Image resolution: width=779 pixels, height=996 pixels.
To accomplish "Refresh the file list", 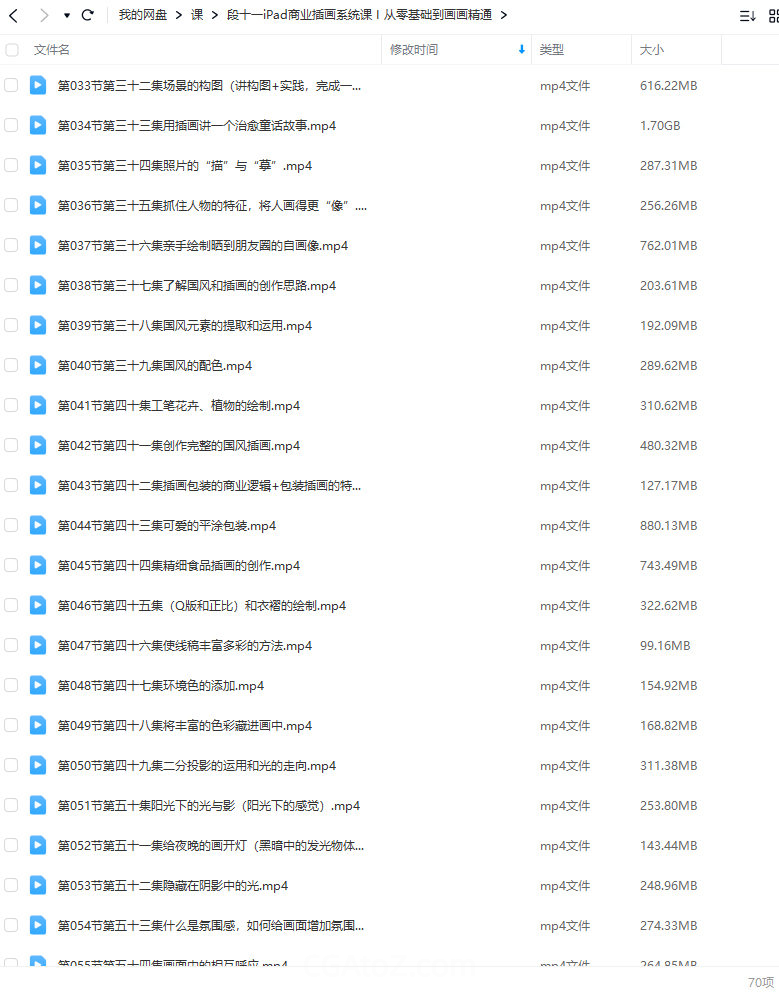I will click(x=88, y=15).
